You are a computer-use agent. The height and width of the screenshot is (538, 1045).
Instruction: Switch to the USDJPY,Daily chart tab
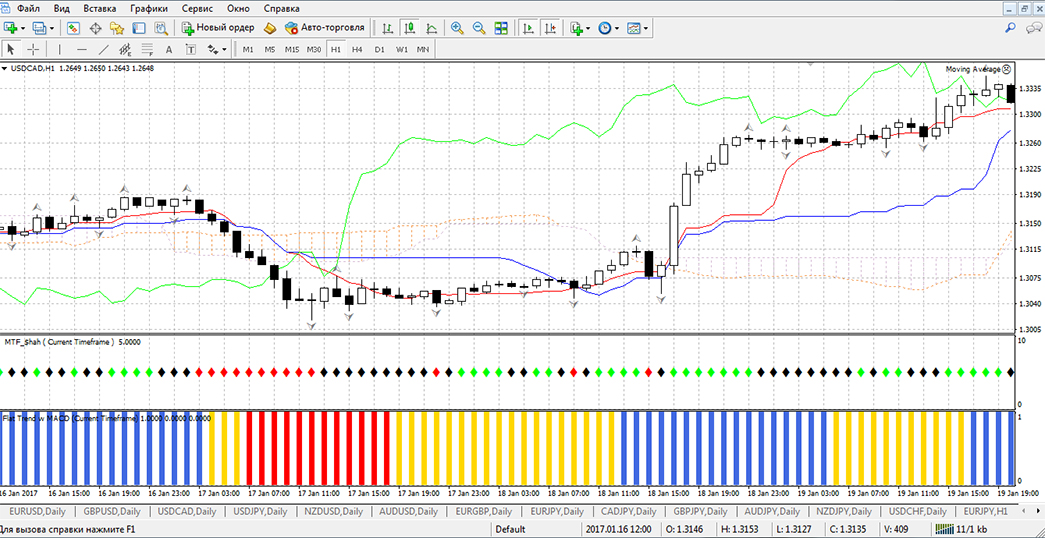[260, 511]
